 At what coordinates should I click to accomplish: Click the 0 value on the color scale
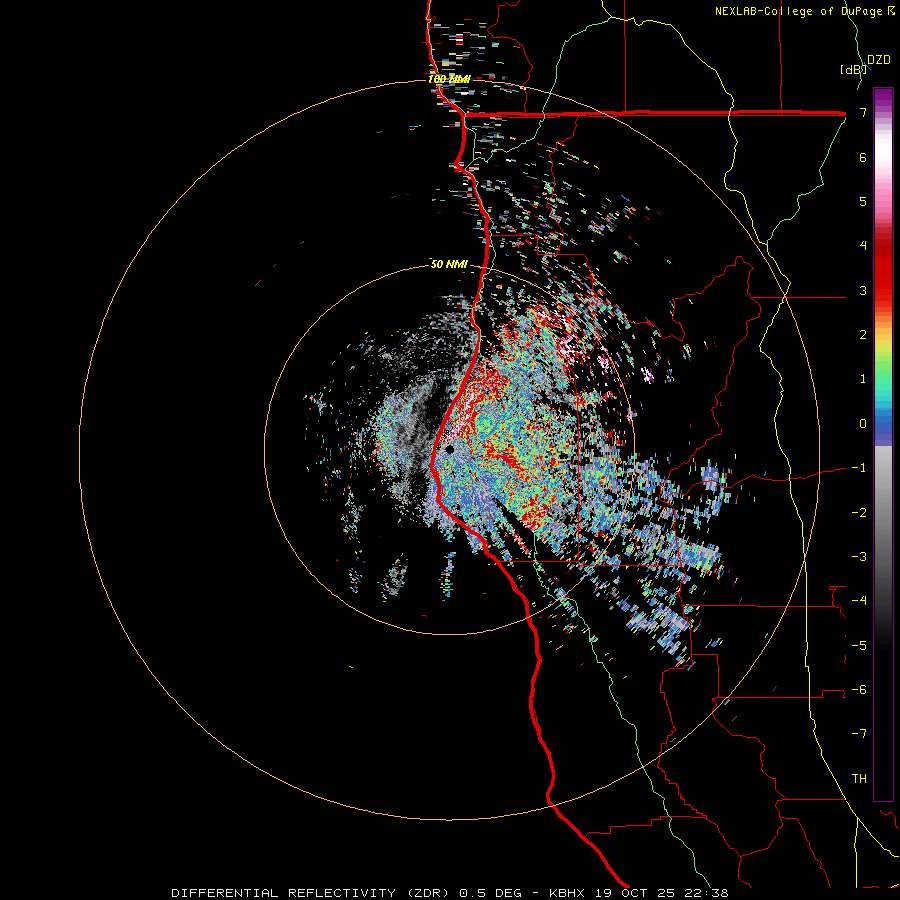click(x=863, y=424)
